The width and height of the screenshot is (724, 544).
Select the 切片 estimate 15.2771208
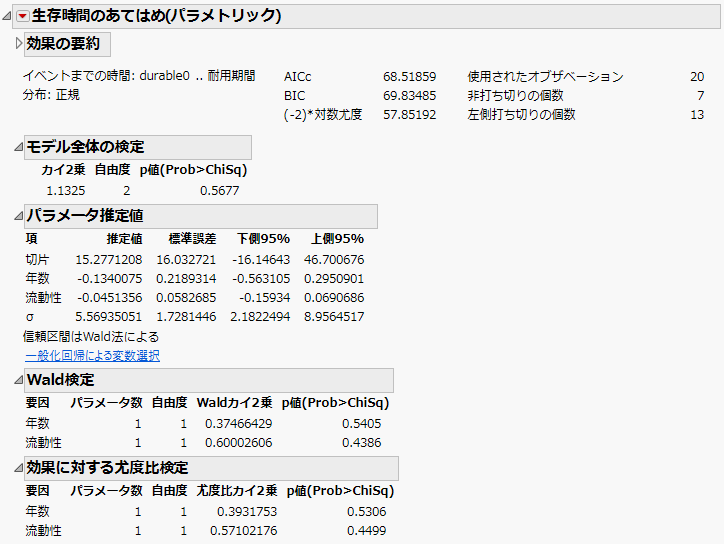109,260
